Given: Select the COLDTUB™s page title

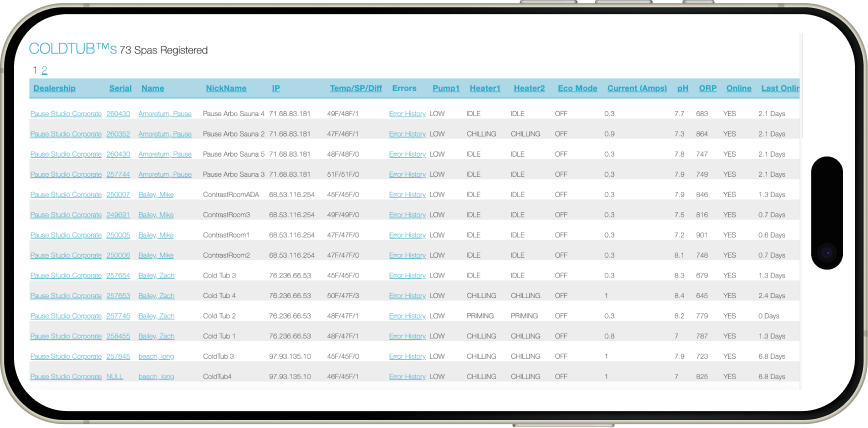Looking at the screenshot, I should click(73, 49).
